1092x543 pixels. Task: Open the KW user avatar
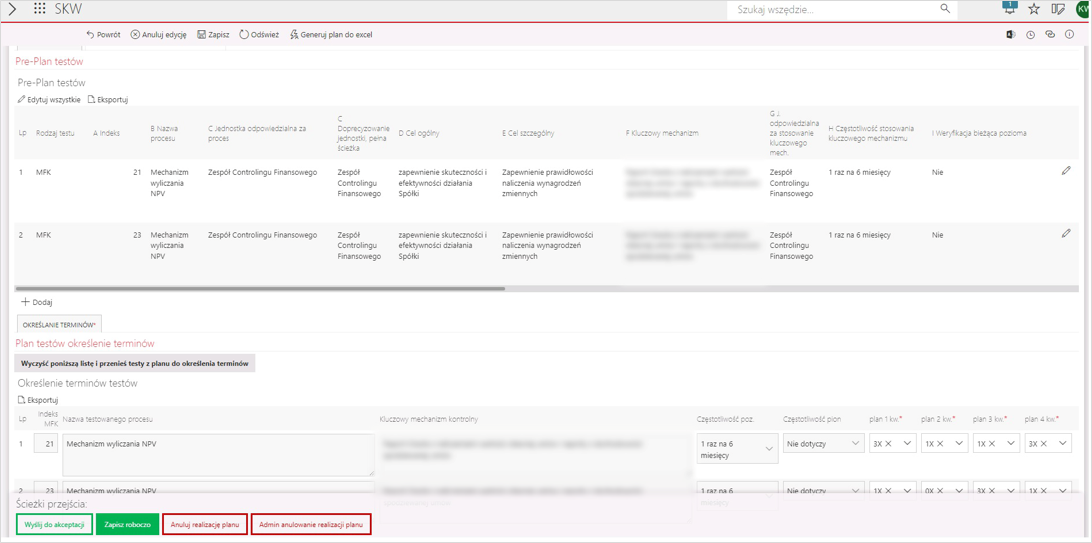(x=1083, y=9)
